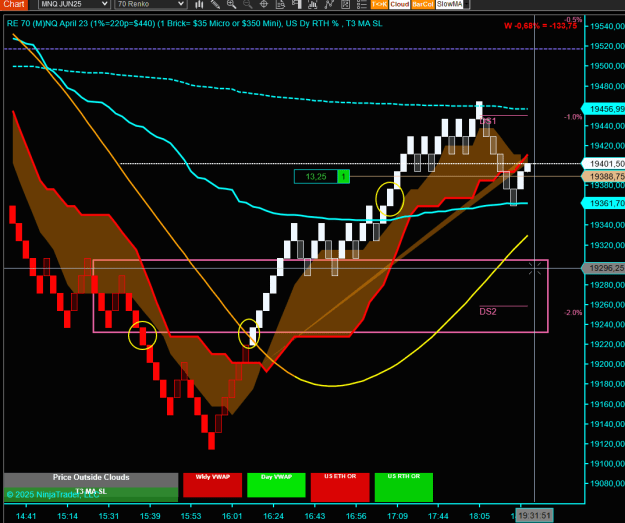
Task: Switch to the Chart tab
Action: coord(14,4)
